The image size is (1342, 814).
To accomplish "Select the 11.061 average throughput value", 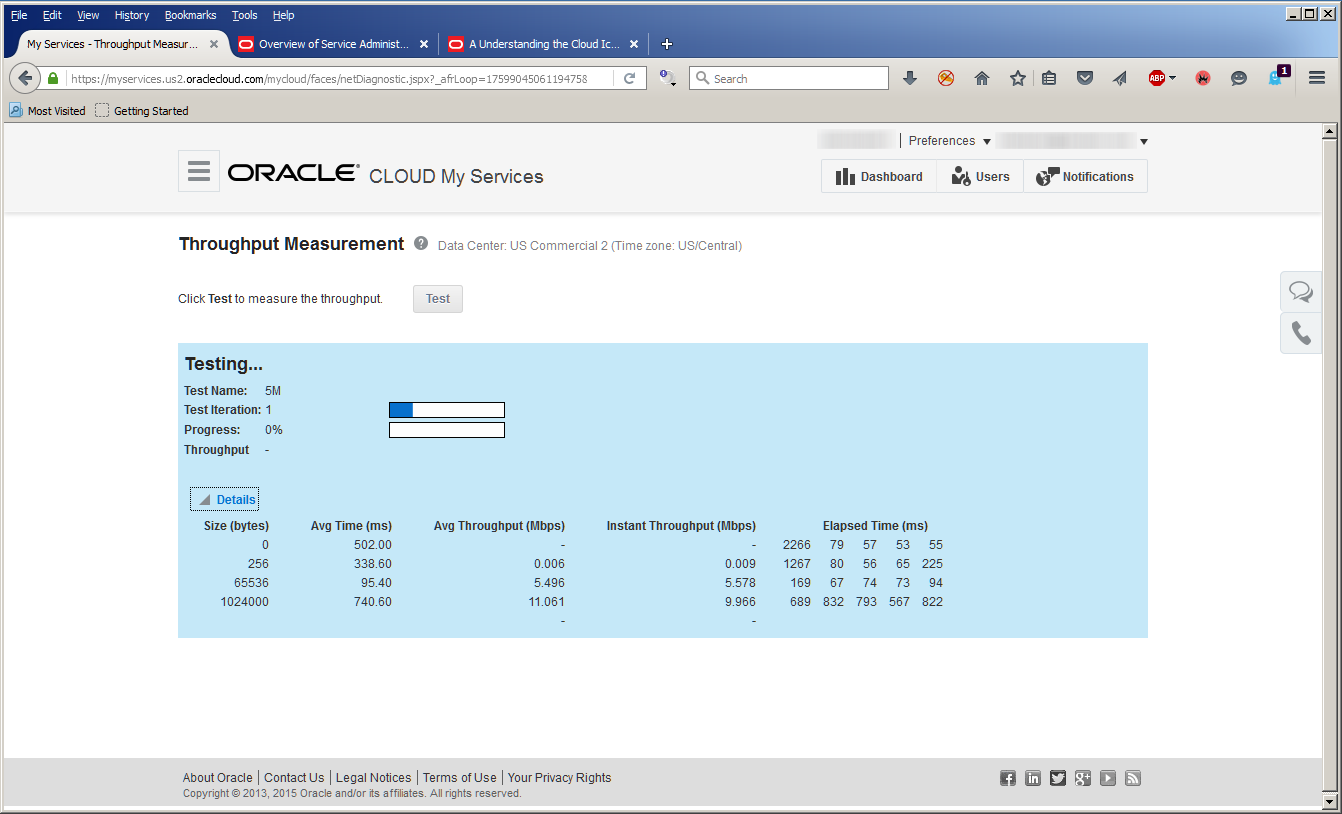I will [548, 602].
